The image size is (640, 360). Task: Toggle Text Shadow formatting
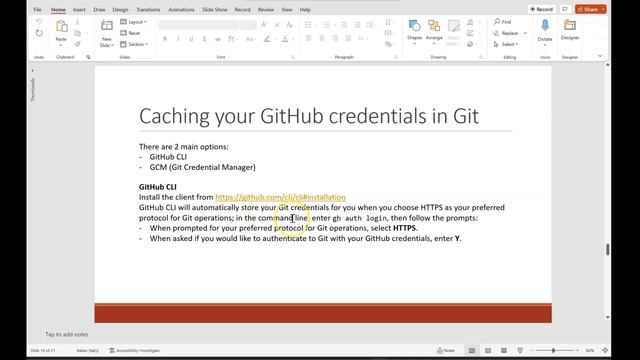[204, 39]
